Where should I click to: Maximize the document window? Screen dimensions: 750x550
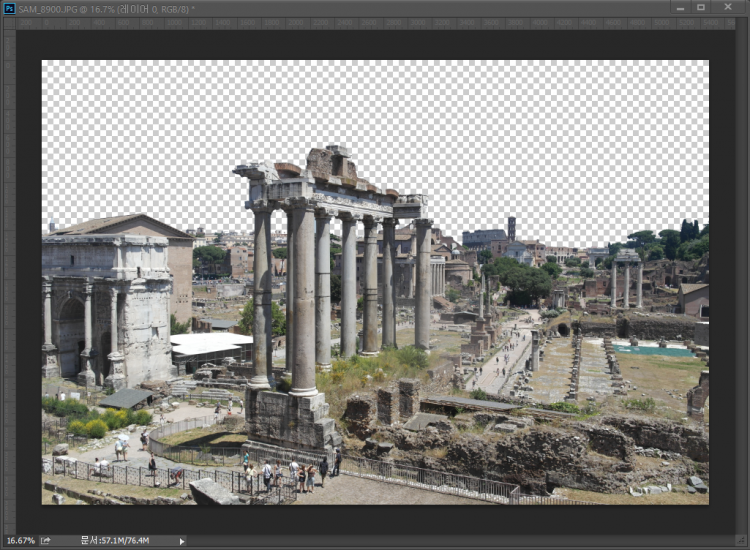(x=701, y=8)
